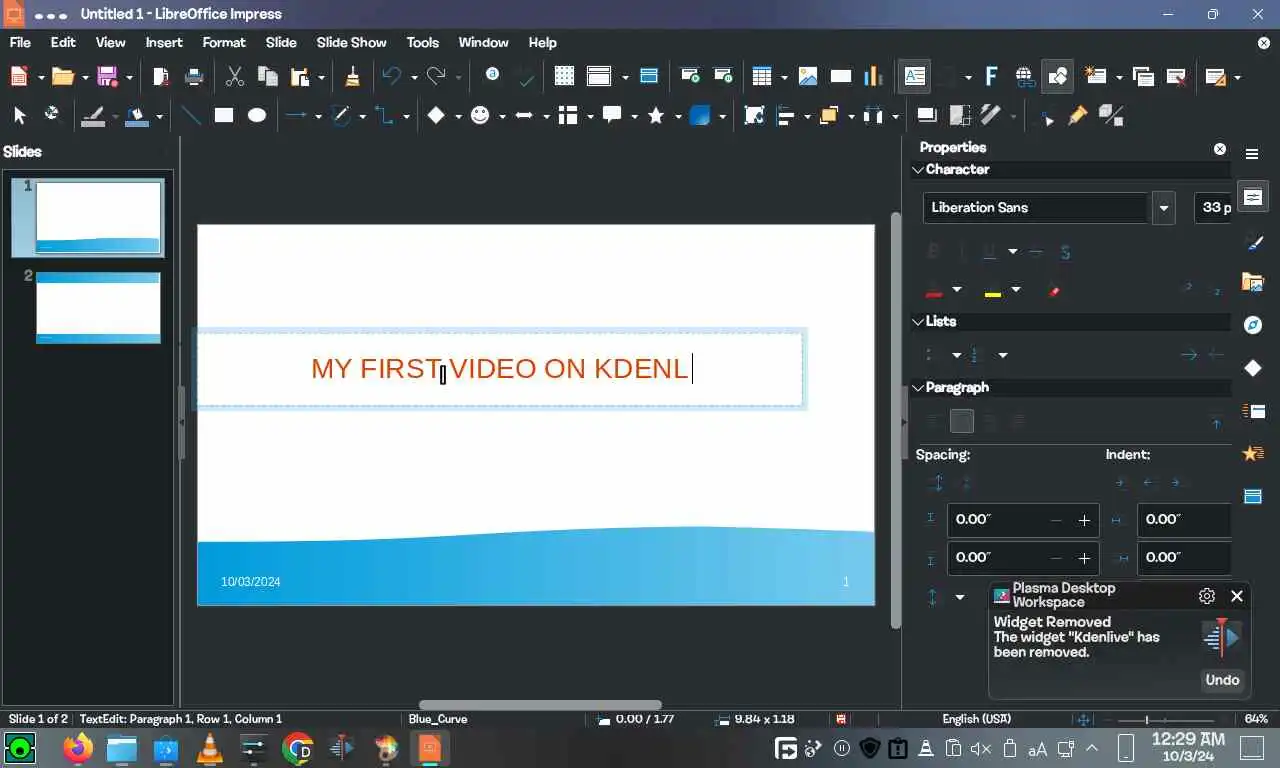
Task: Select the Insert Line tool
Action: (x=191, y=116)
